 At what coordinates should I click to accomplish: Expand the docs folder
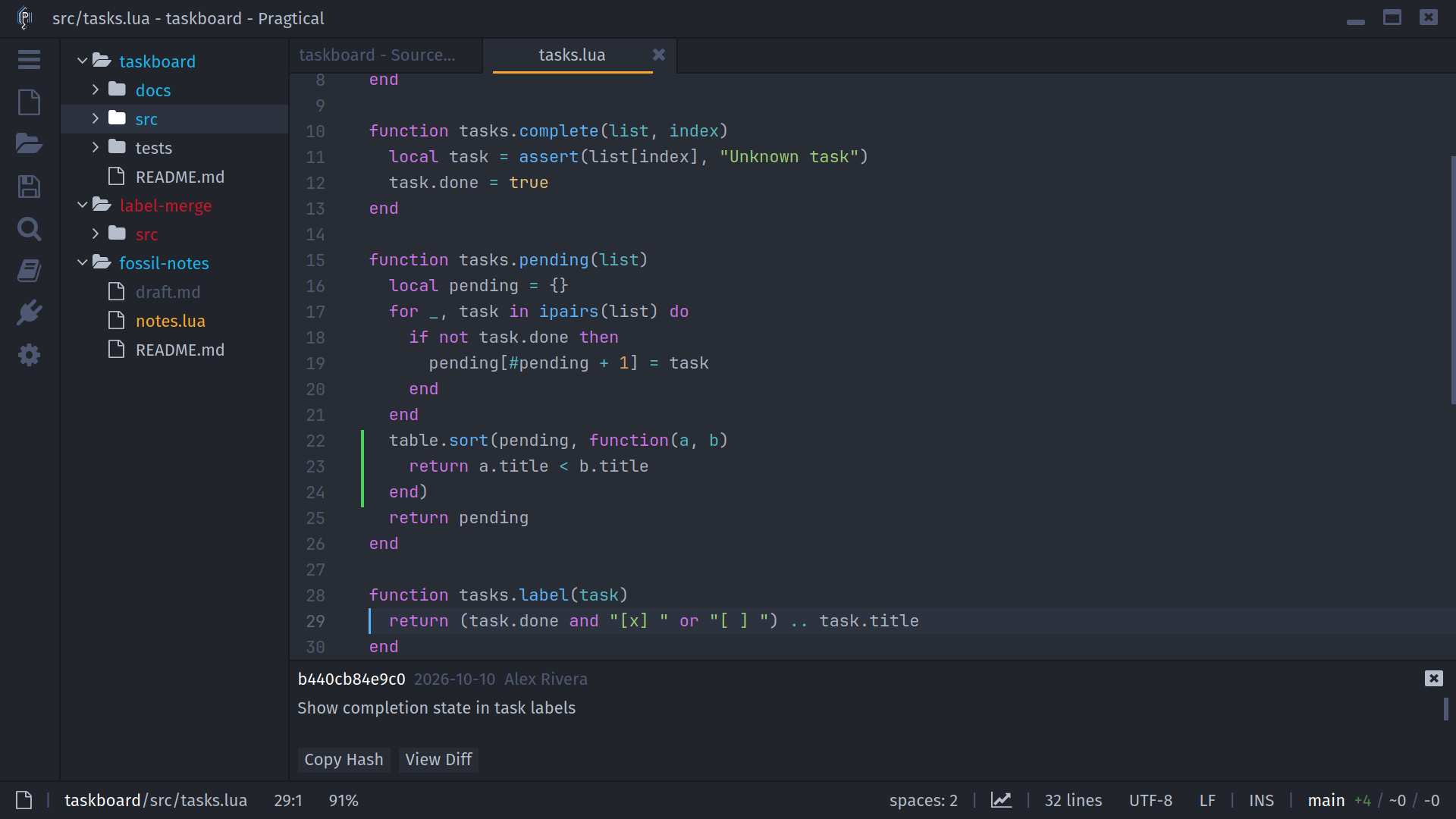tap(96, 89)
